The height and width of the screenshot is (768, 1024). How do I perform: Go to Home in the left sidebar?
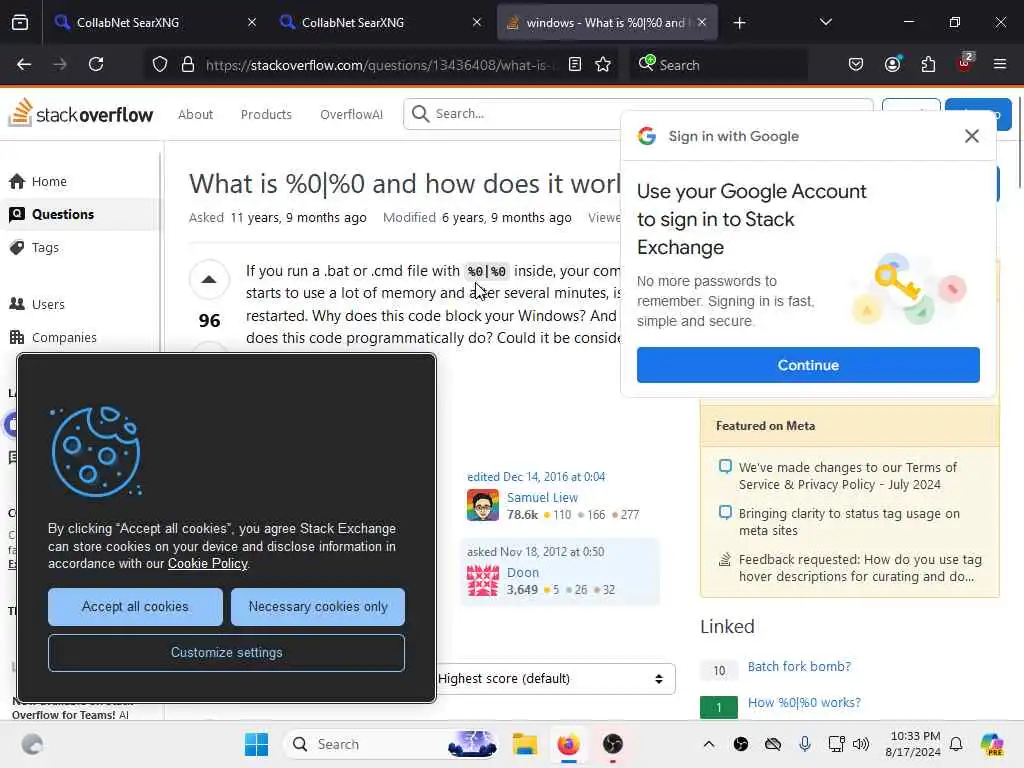49,182
